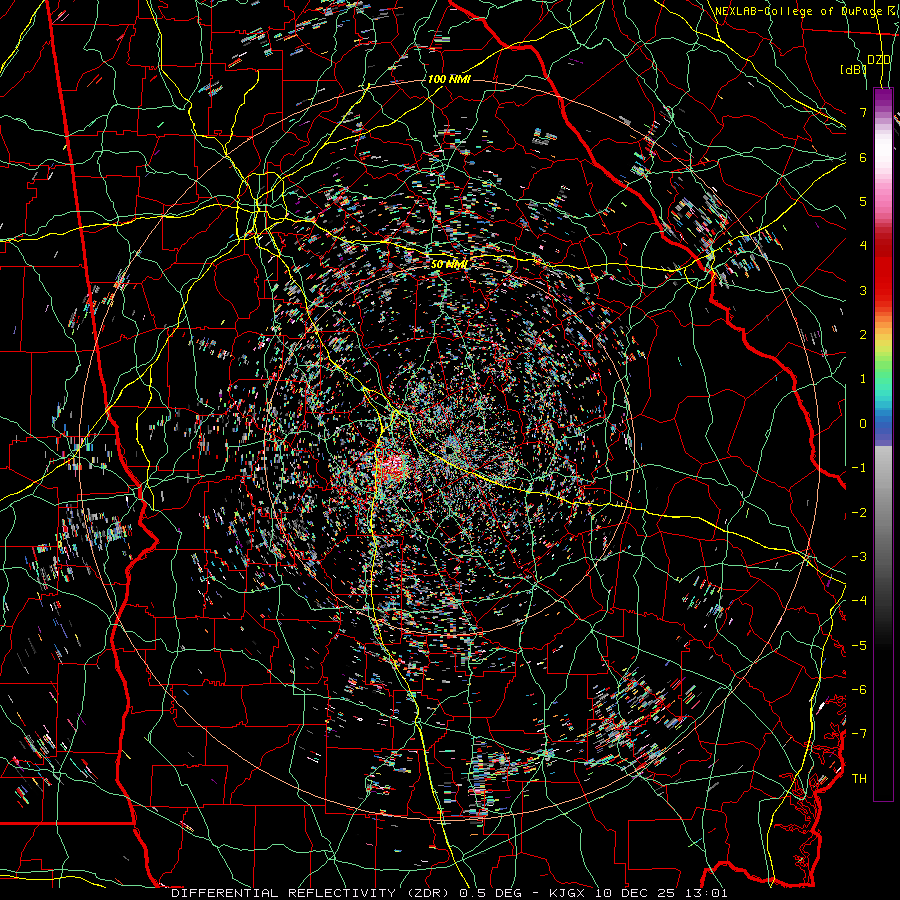Click the "-4" value on the dB scale
The width and height of the screenshot is (900, 900).
pos(859,601)
